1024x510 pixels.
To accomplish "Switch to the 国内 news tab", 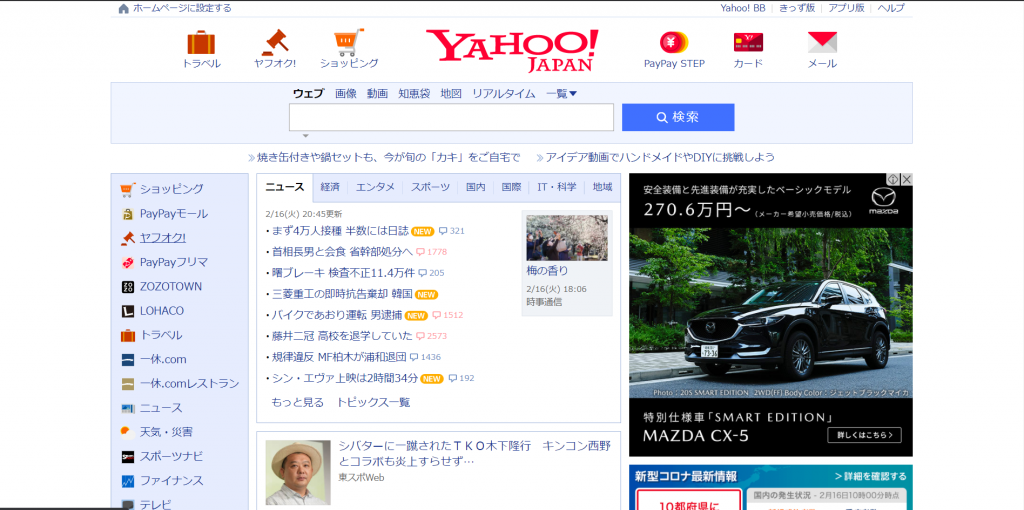I will pos(475,187).
